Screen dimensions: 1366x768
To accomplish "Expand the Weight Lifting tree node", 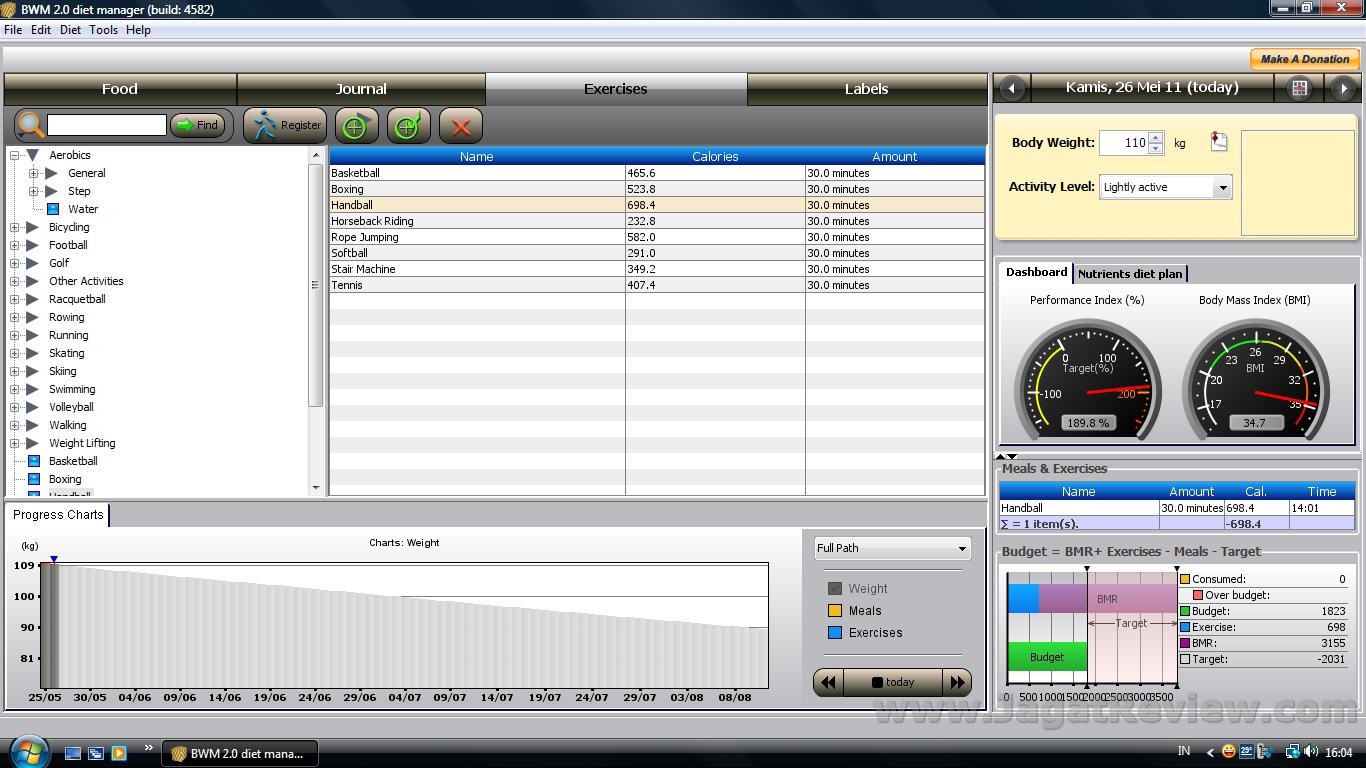I will click(x=15, y=443).
